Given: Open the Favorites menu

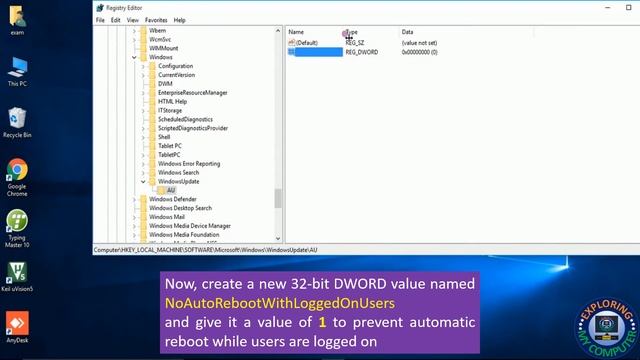Looking at the screenshot, I should 156,20.
